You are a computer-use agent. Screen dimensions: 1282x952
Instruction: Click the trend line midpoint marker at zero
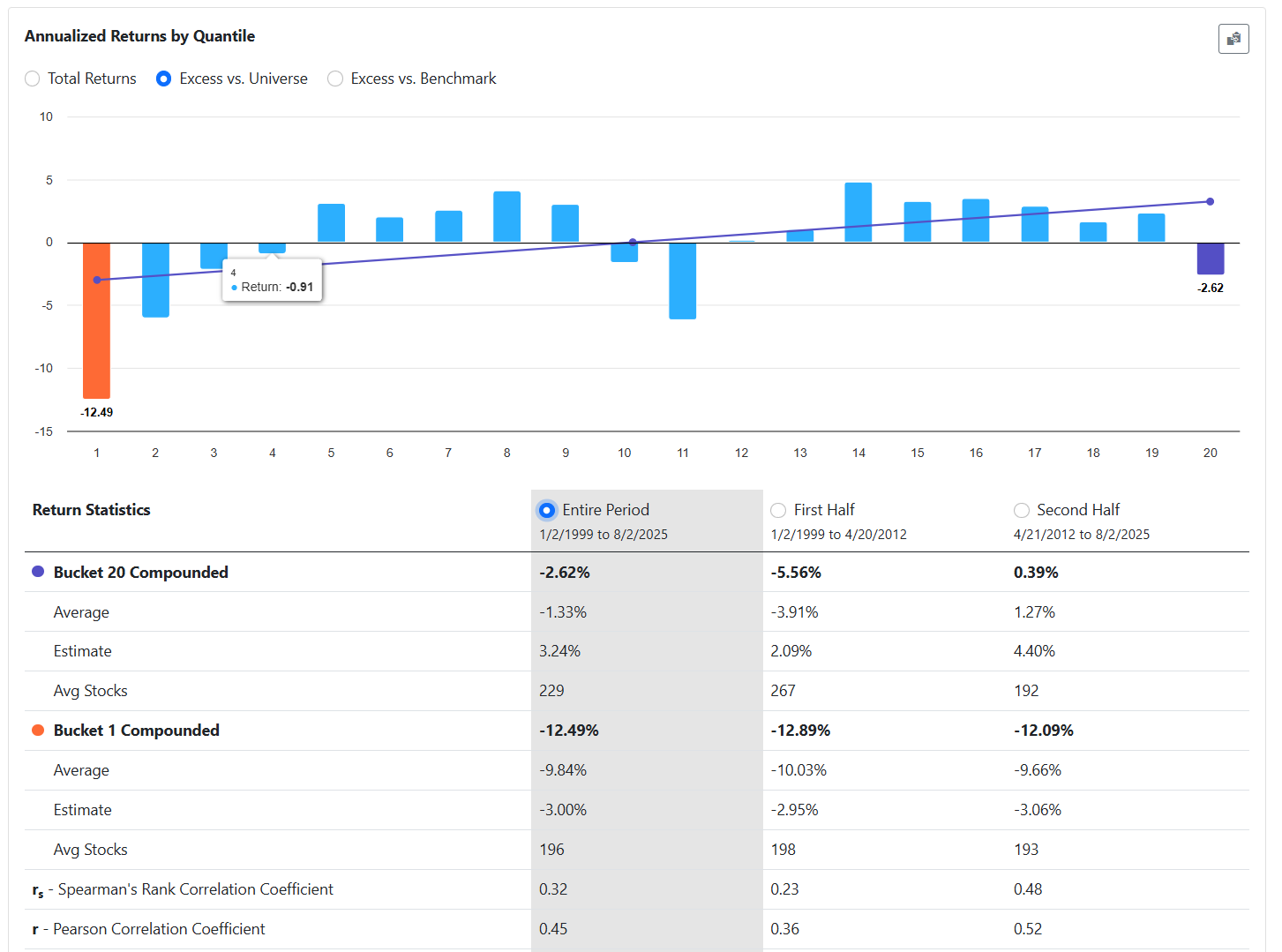(x=633, y=242)
